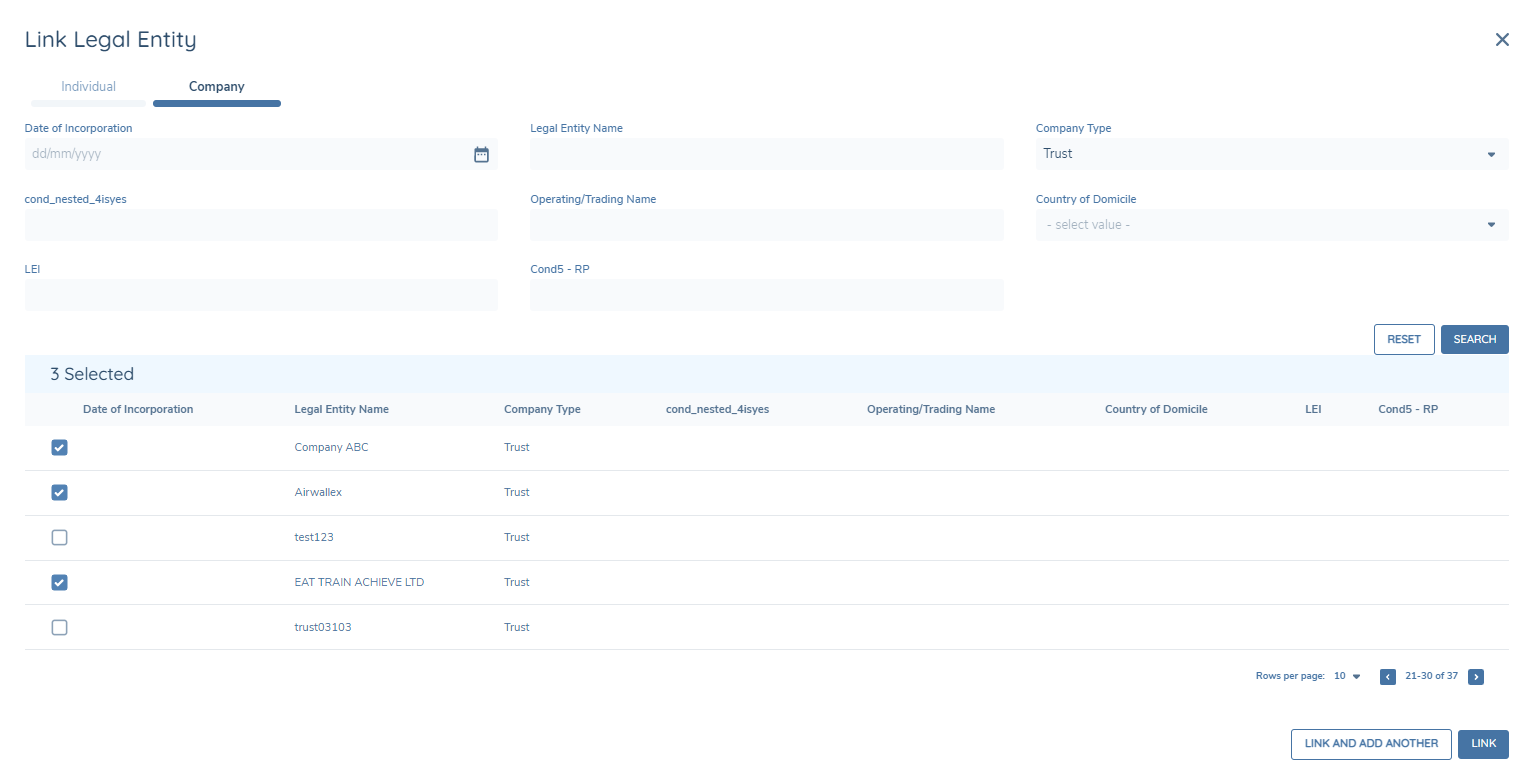Open the Company Type dropdown showing Trust
The width and height of the screenshot is (1533, 774).
click(x=1270, y=154)
